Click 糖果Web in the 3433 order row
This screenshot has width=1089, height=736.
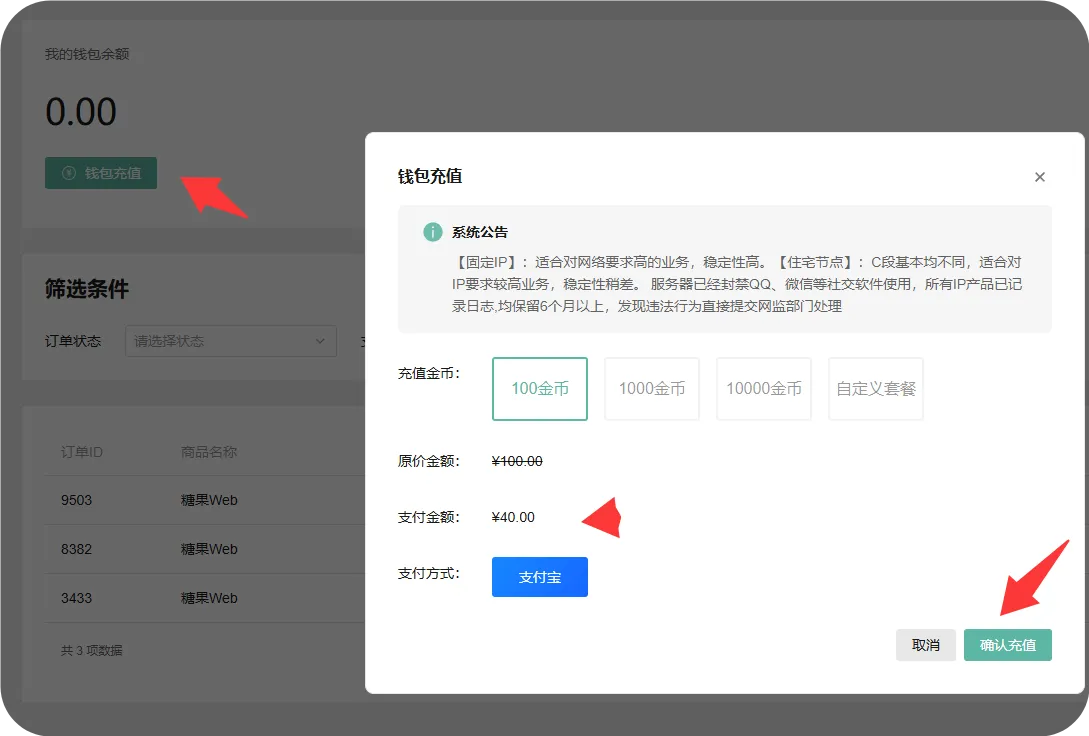[209, 598]
